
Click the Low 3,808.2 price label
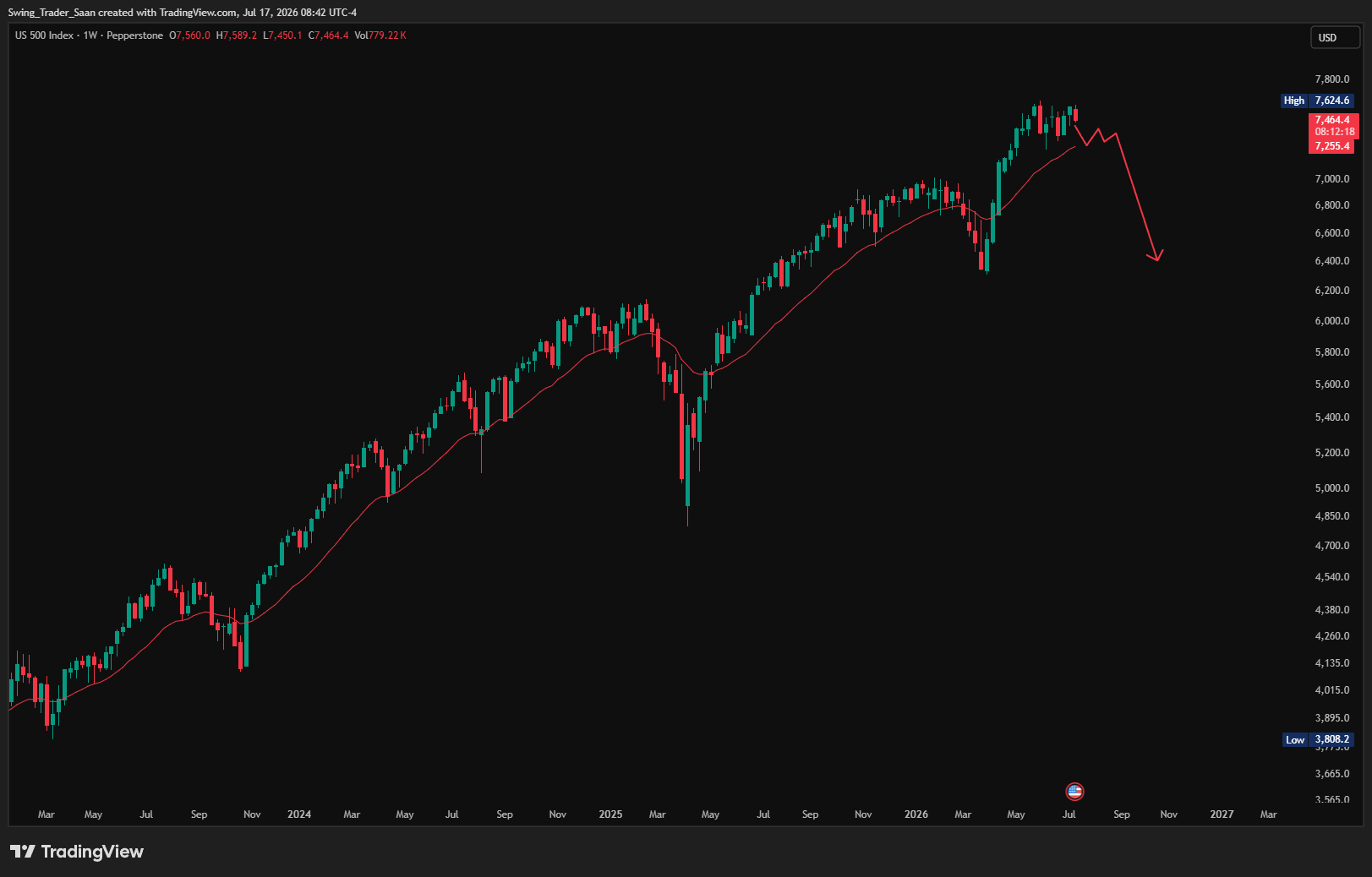tap(1319, 739)
